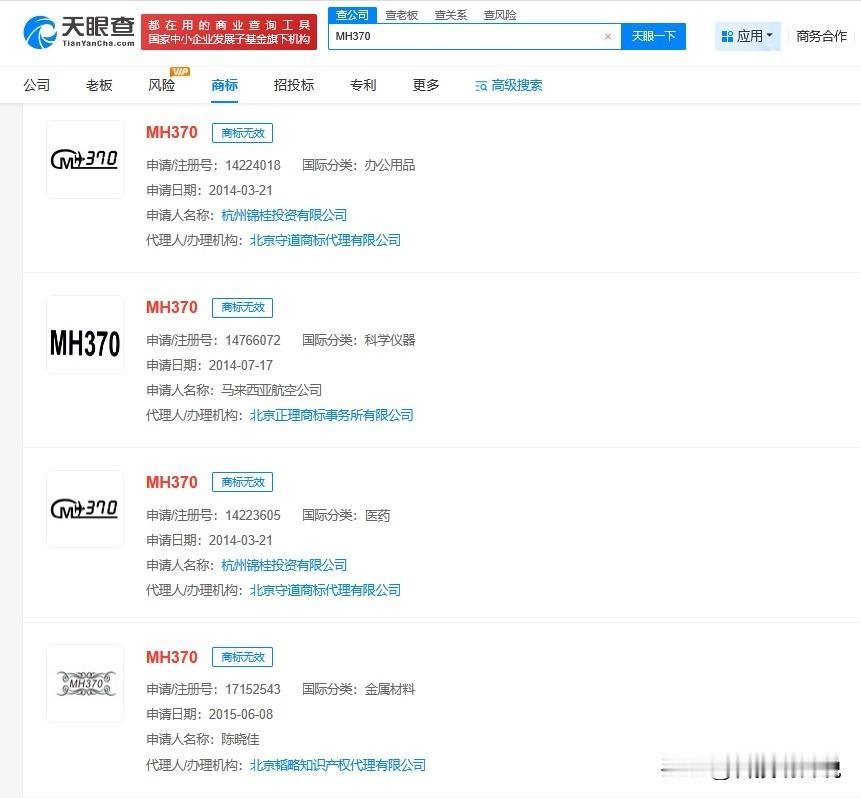Switch to the 商标 results tab
This screenshot has height=798, width=861.
click(x=225, y=85)
